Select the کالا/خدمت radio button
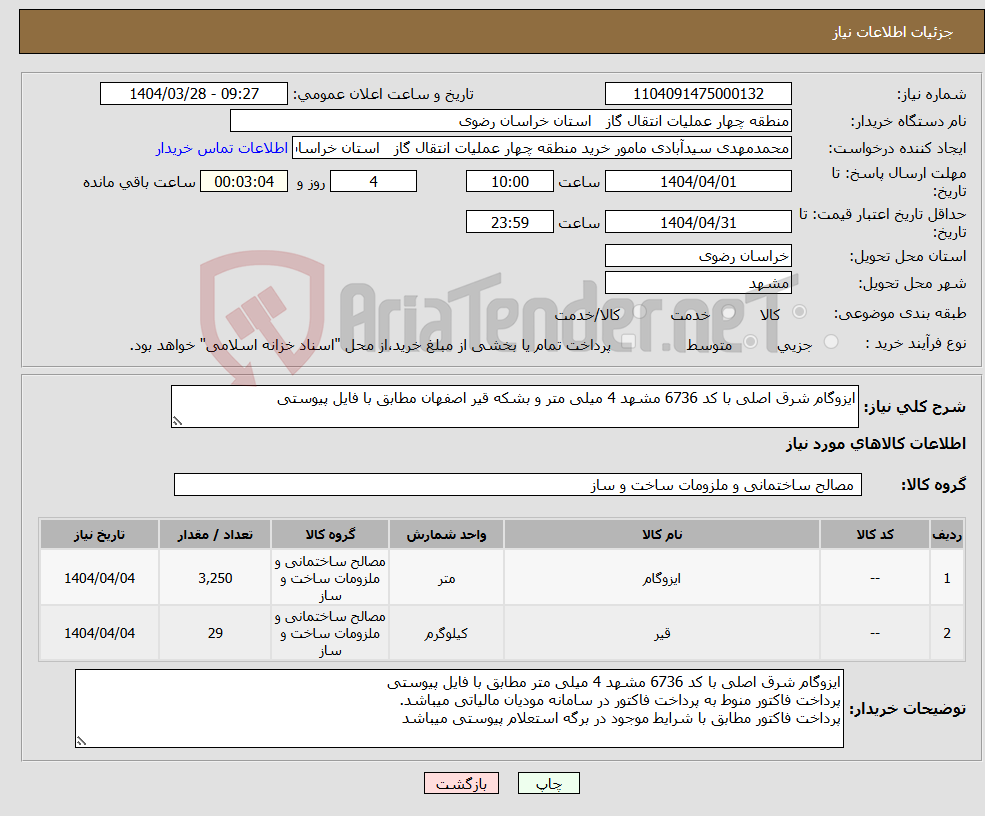985x816 pixels. pyautogui.click(x=639, y=312)
